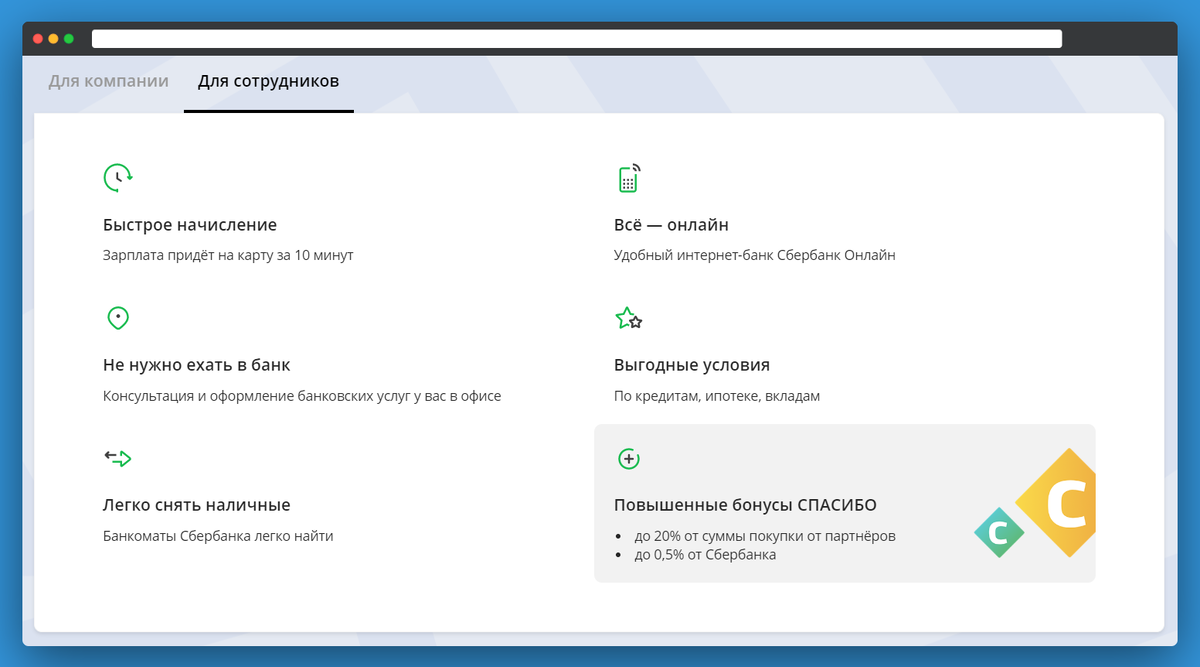Click the small teal C diamond logo
The width and height of the screenshot is (1200, 667).
coord(999,532)
